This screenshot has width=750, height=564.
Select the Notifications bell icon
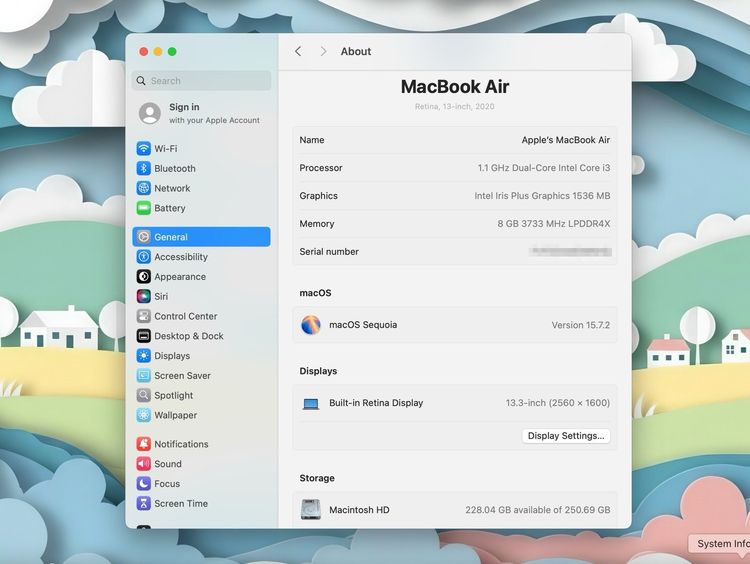click(143, 444)
